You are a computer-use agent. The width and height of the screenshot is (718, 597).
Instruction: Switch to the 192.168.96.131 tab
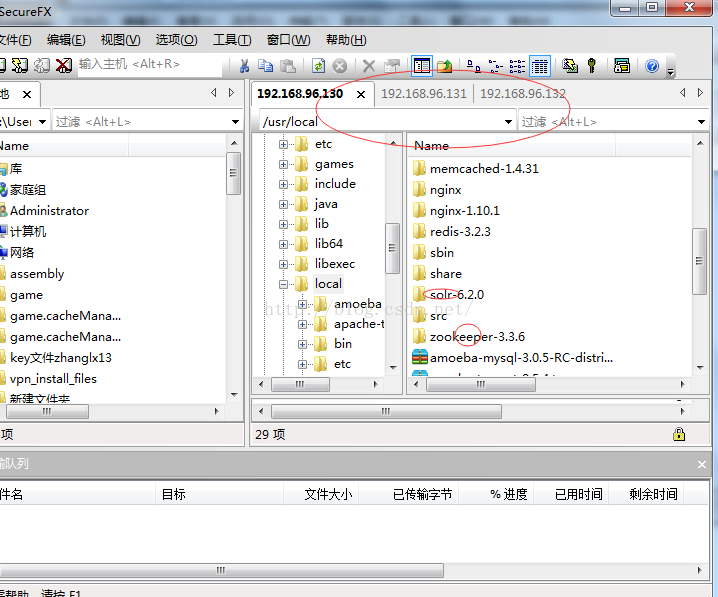[424, 93]
